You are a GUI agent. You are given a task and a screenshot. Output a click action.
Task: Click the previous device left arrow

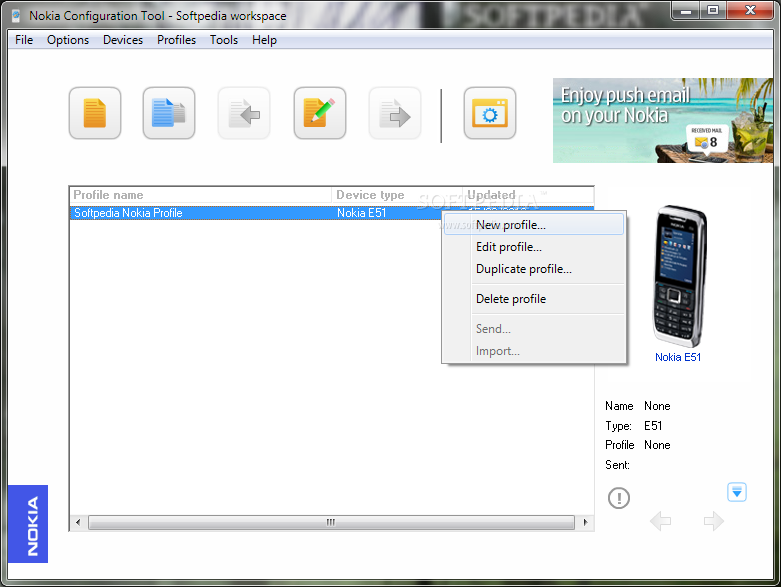660,521
